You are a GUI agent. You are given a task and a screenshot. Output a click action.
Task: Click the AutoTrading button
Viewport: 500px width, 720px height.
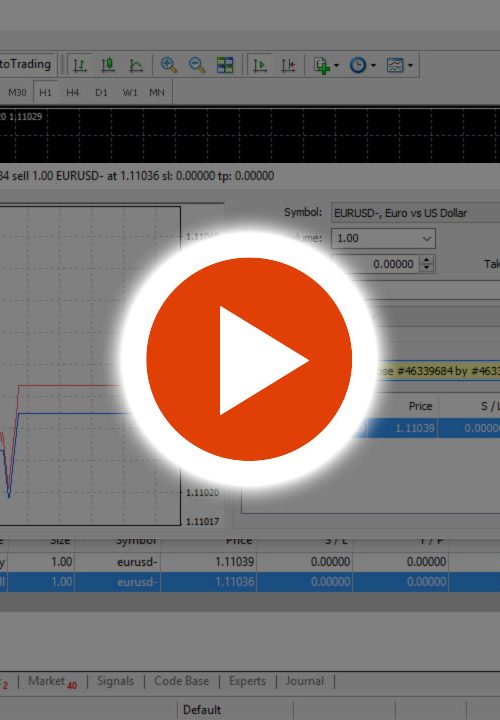click(26, 64)
